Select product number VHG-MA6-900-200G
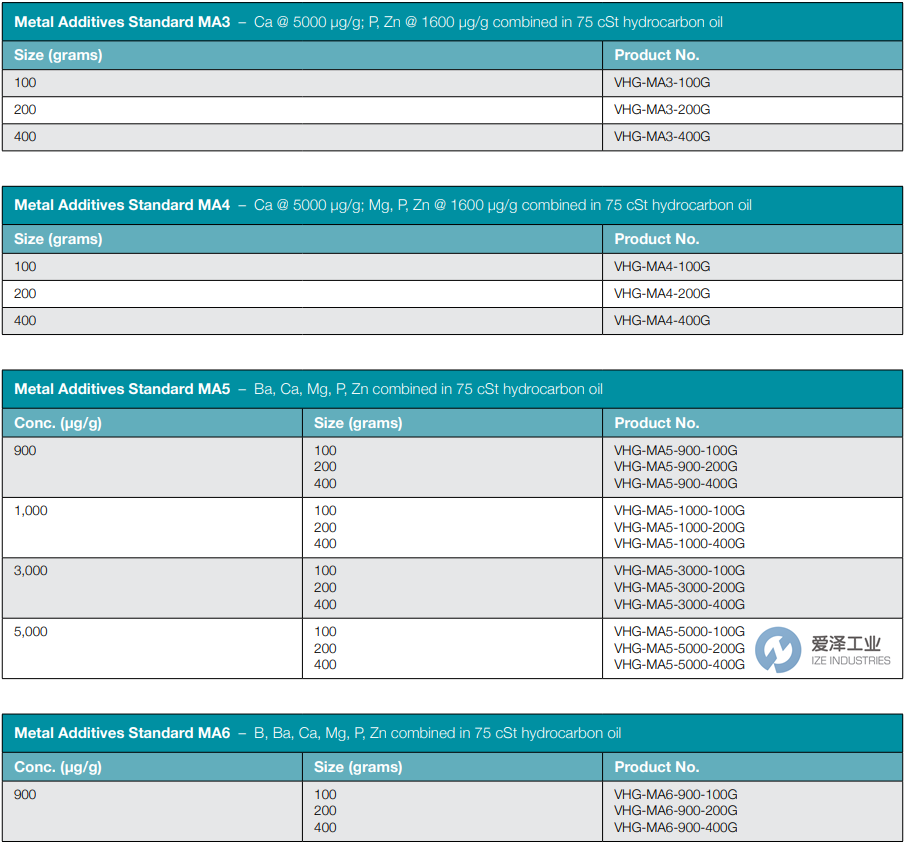The image size is (905, 844). [x=675, y=811]
